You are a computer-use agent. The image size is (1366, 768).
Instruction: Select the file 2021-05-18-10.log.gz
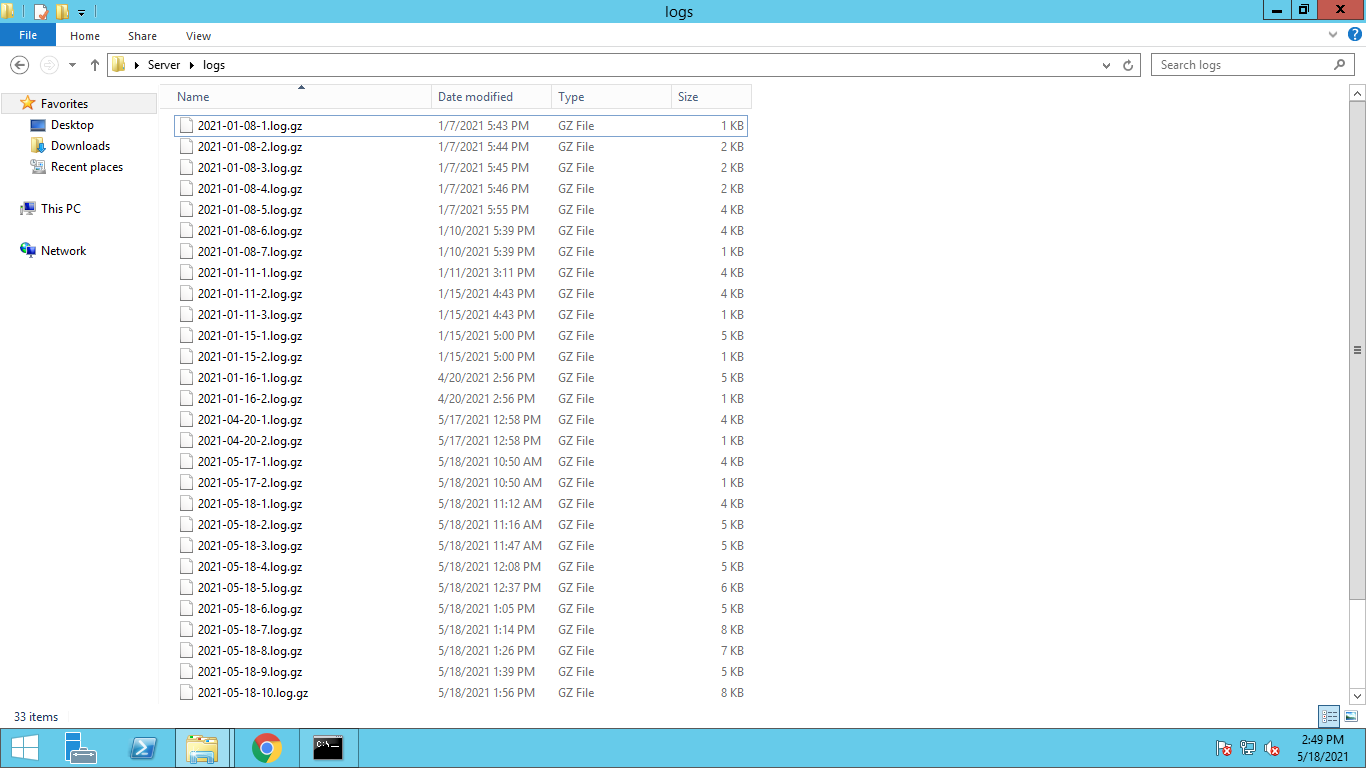[461, 693]
